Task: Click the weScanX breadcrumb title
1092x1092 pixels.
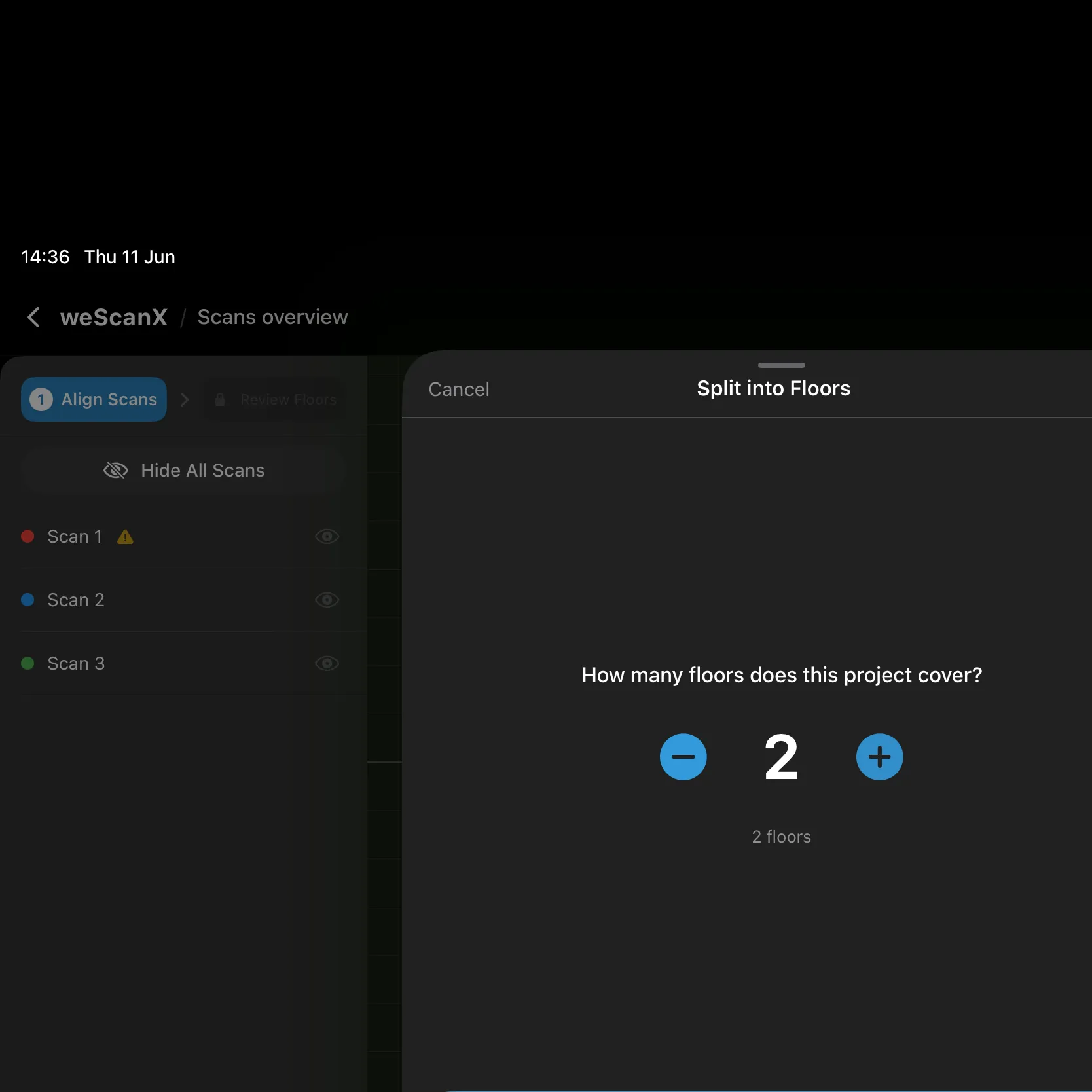Action: coord(114,318)
